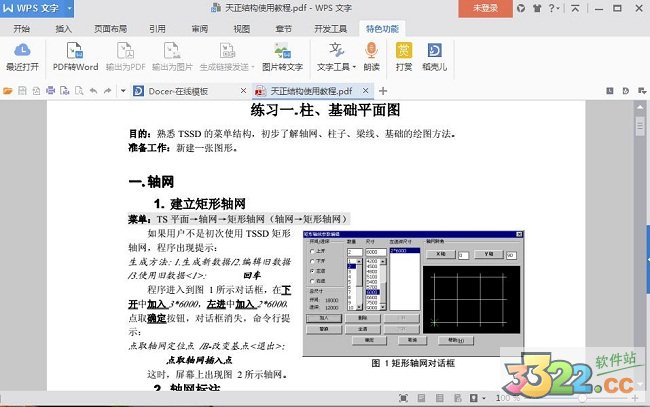This screenshot has width=650, height=407.
Task: Click the Docer D icon right of tab bar
Action: [626, 91]
